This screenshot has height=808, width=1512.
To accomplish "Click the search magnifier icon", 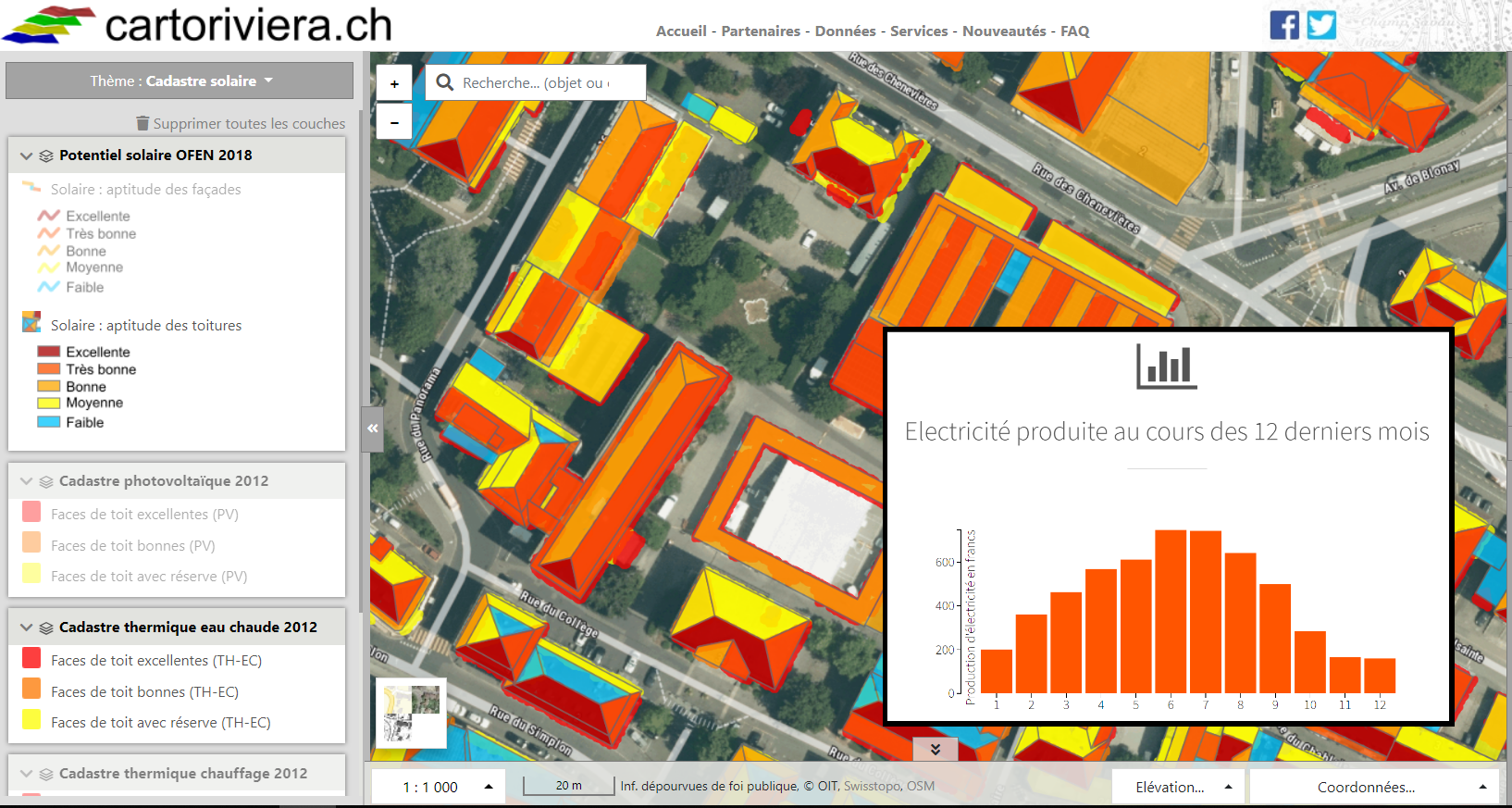I will (445, 82).
